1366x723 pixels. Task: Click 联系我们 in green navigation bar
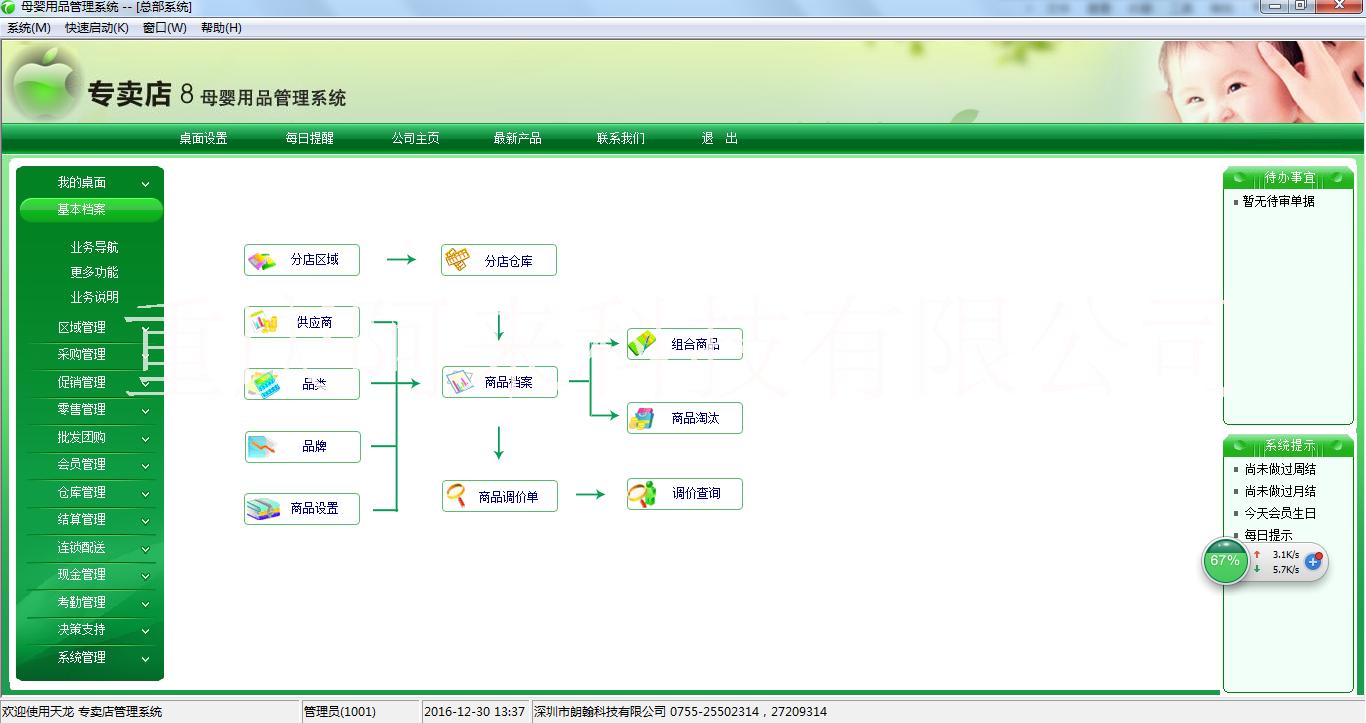click(x=621, y=138)
